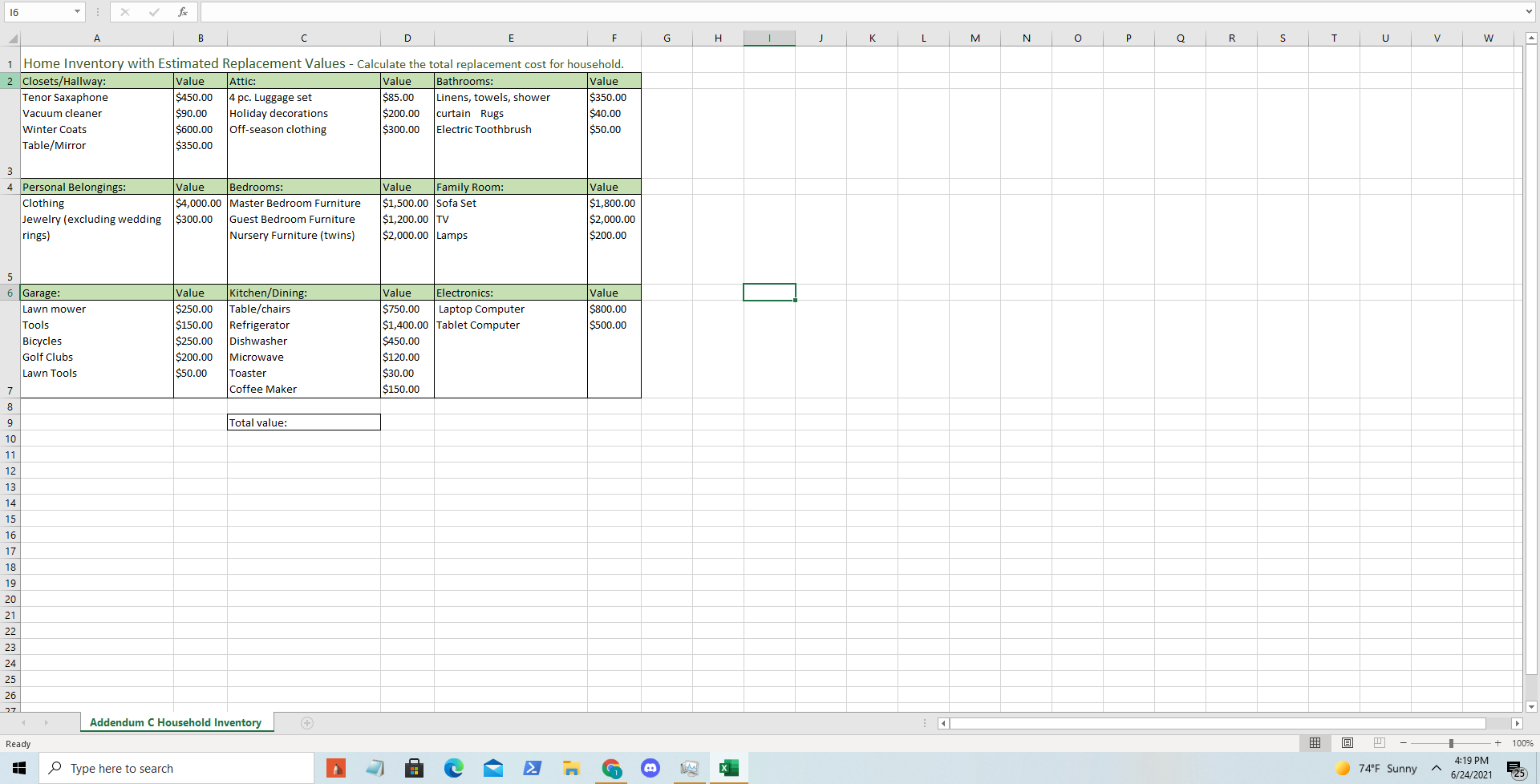This screenshot has height=784, width=1540.
Task: Open PowerShell from the taskbar
Action: 532,768
